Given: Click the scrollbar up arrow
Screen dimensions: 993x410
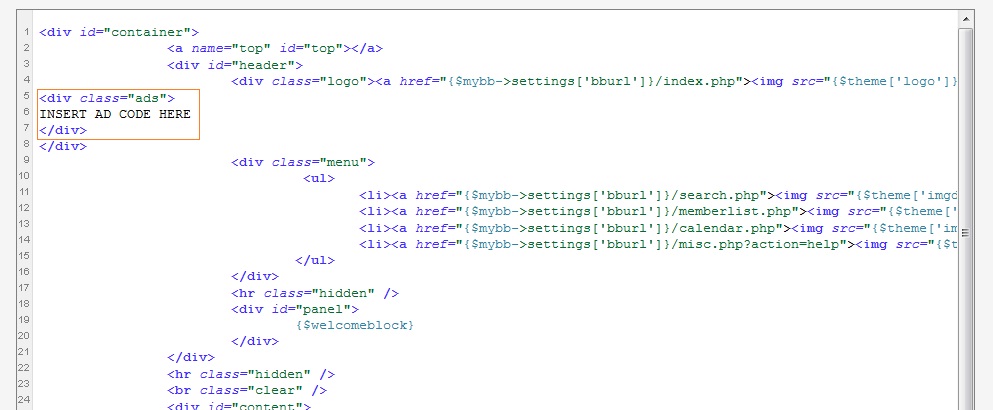Looking at the screenshot, I should 966,18.
